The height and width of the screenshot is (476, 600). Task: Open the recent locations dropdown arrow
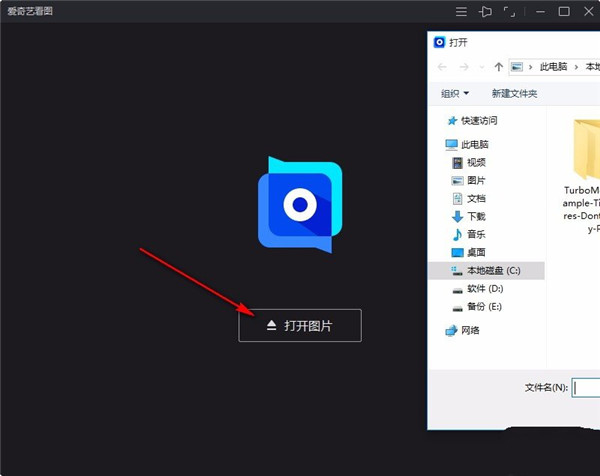point(482,67)
